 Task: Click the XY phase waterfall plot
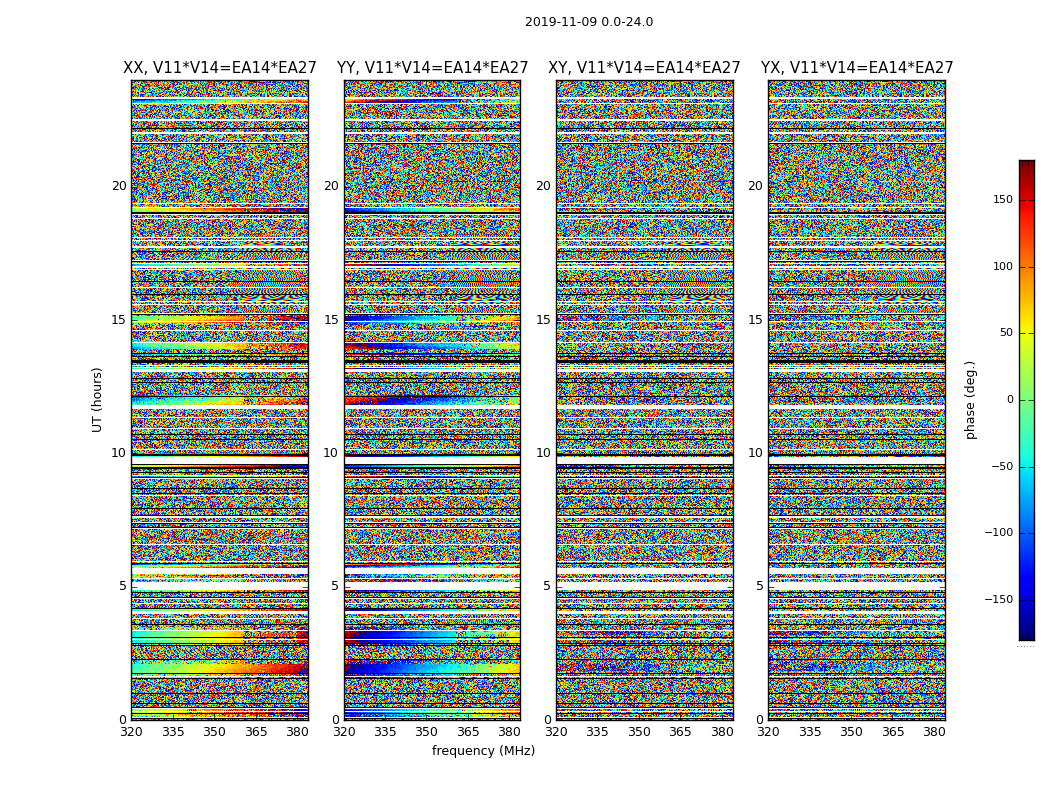tap(645, 400)
